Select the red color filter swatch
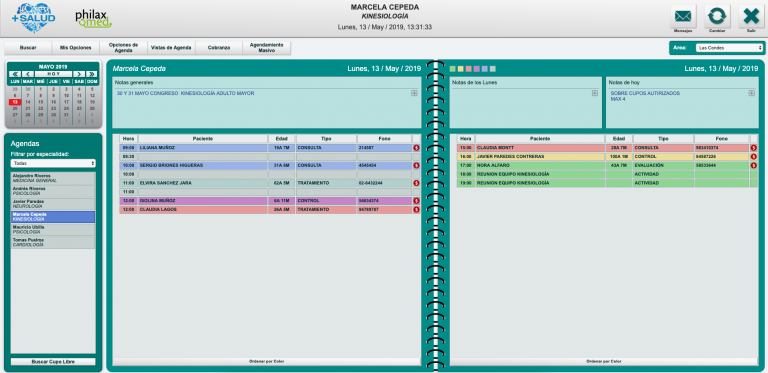Image resolution: width=768 pixels, height=373 pixels. (x=469, y=69)
